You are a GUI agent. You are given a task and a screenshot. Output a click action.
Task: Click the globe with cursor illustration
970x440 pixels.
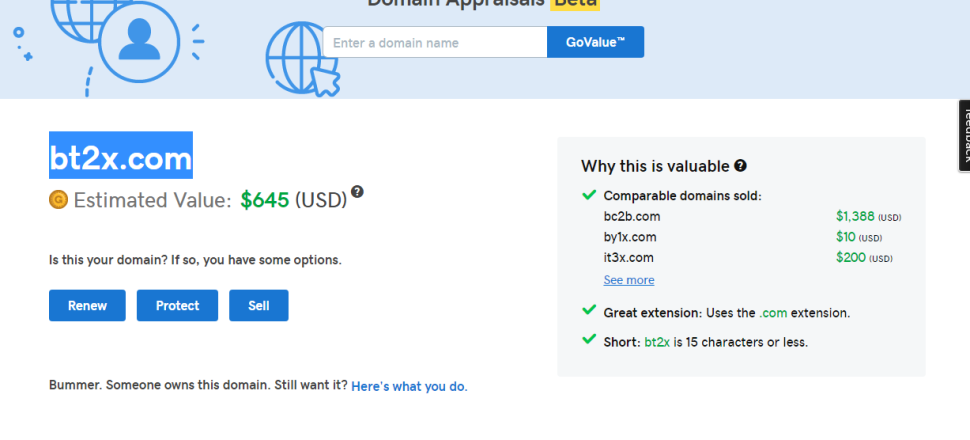pos(304,56)
